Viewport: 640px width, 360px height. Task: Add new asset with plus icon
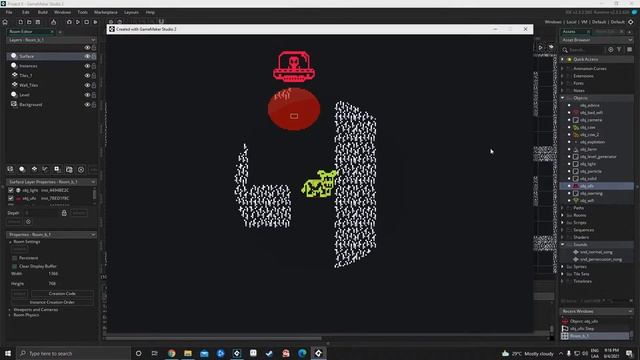(611, 49)
